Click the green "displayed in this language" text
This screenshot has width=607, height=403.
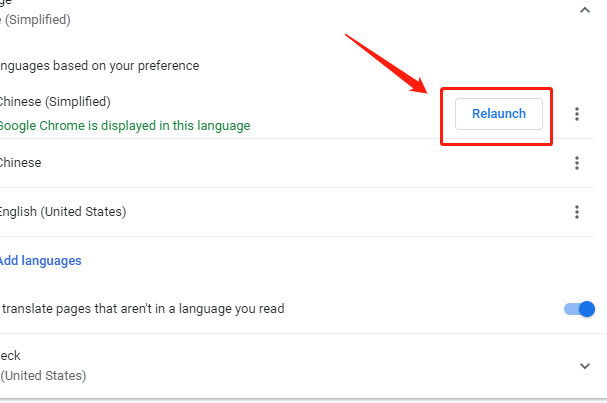click(x=125, y=126)
